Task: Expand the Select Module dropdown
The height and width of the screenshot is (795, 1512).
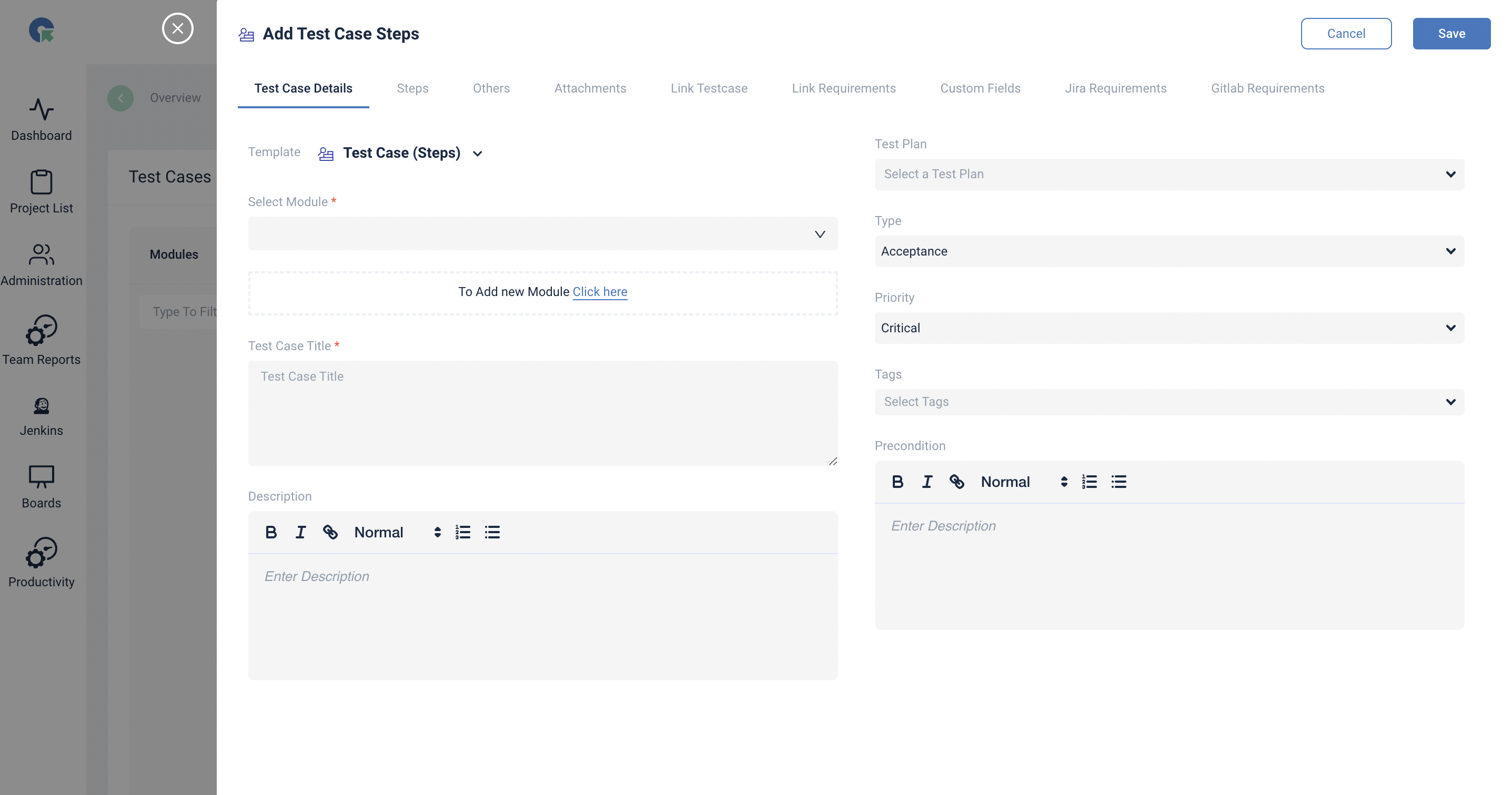Action: click(542, 233)
